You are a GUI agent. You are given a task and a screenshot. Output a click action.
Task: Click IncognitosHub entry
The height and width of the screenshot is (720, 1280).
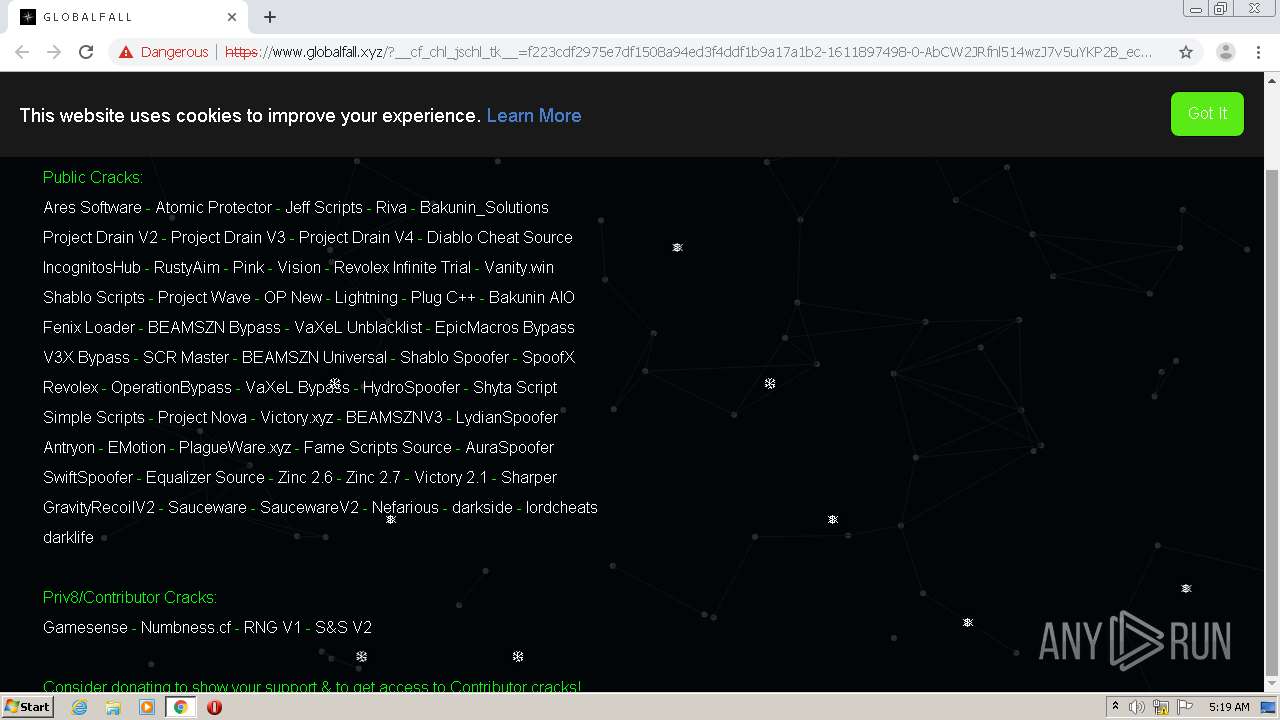[92, 267]
